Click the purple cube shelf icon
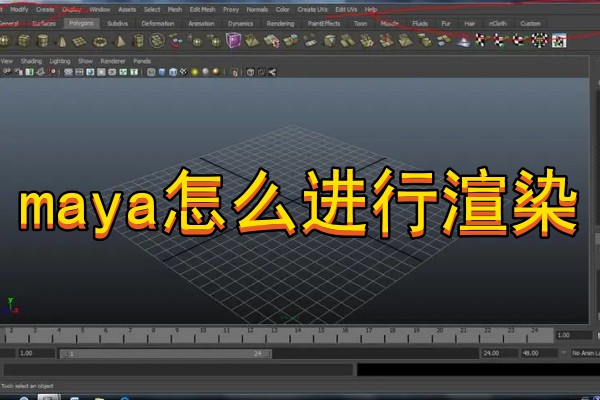 point(233,40)
